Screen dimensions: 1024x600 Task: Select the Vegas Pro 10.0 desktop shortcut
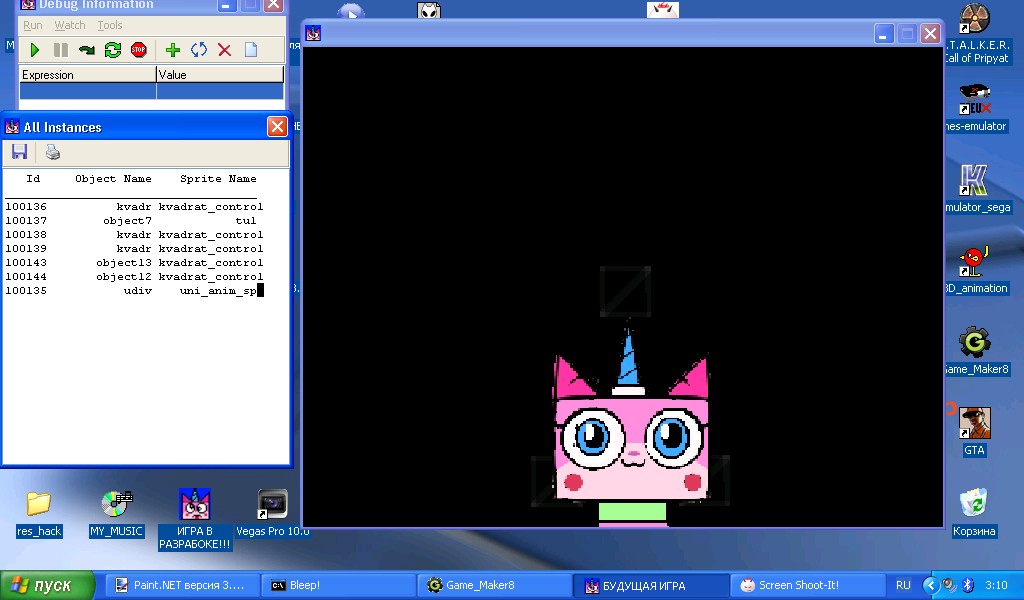click(x=272, y=513)
